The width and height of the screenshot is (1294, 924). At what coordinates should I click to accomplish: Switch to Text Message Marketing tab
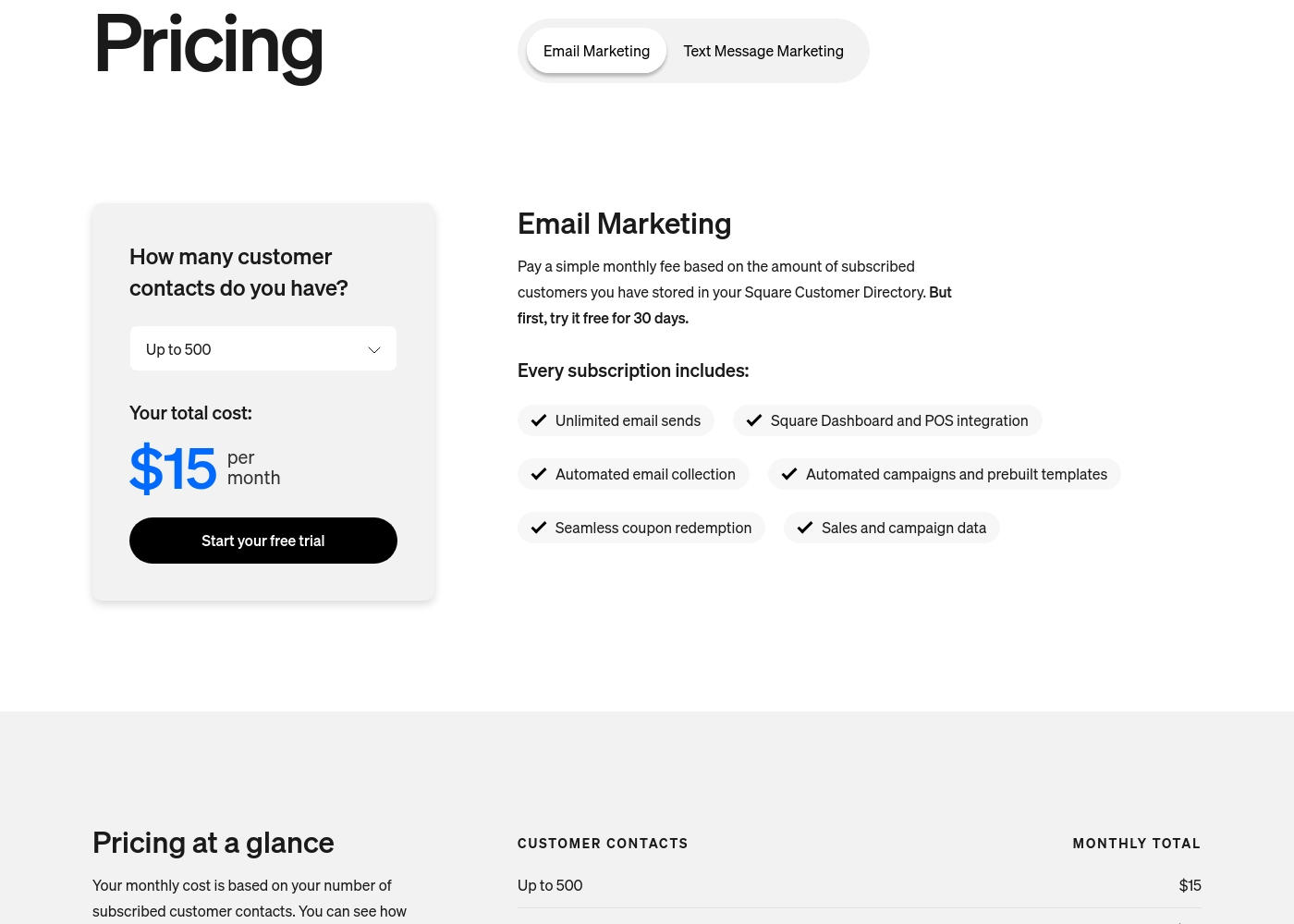point(763,51)
